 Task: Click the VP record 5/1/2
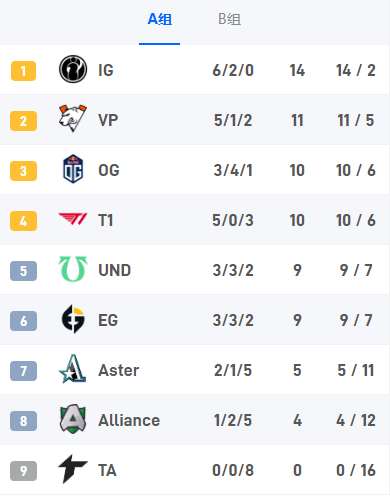[x=233, y=120]
